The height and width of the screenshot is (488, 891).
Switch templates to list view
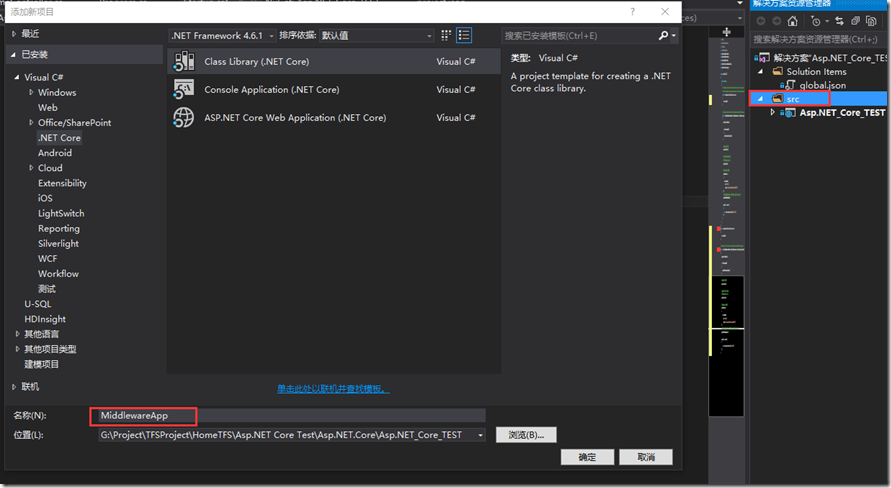tap(464, 35)
